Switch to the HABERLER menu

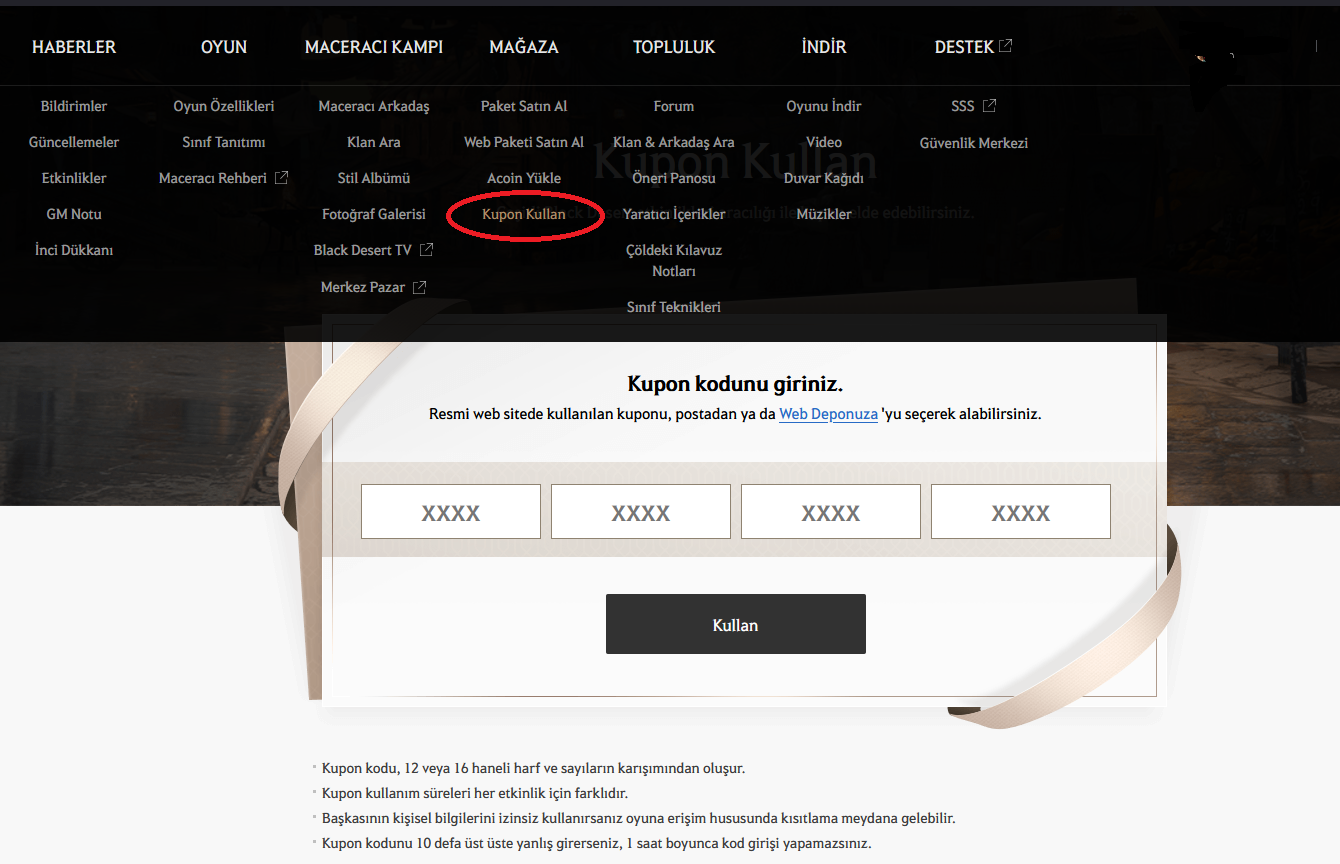point(74,46)
